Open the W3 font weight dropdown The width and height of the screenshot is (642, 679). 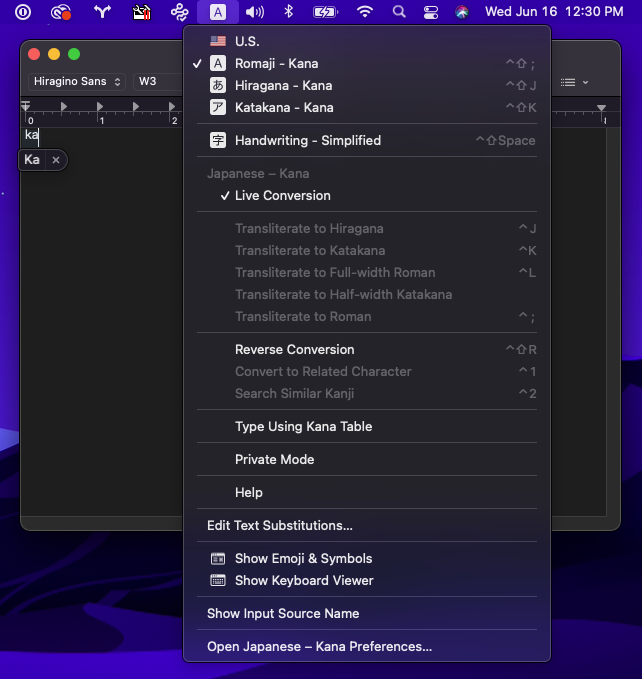click(x=158, y=81)
